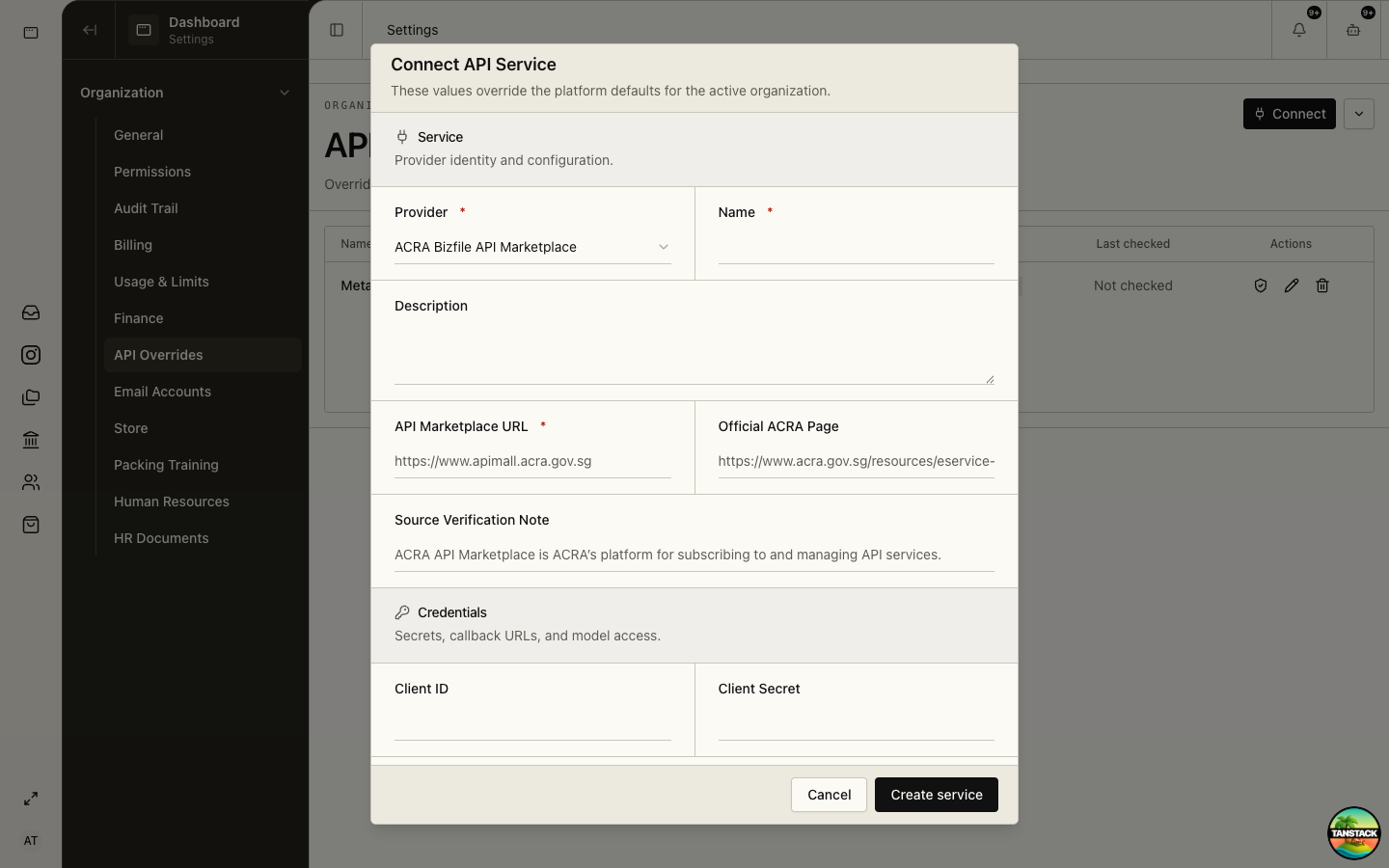Viewport: 1389px width, 868px height.
Task: Open the Provider dropdown
Action: pyautogui.click(x=532, y=247)
